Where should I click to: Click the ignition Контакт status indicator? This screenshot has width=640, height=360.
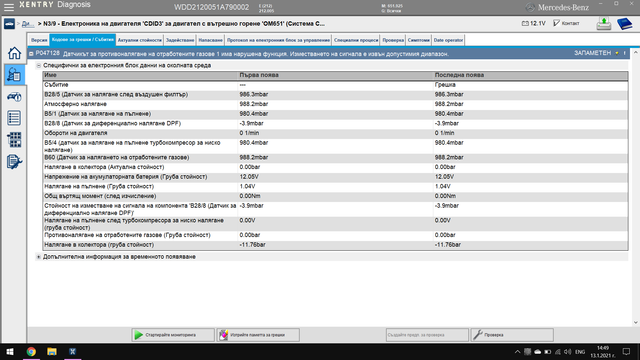click(566, 23)
